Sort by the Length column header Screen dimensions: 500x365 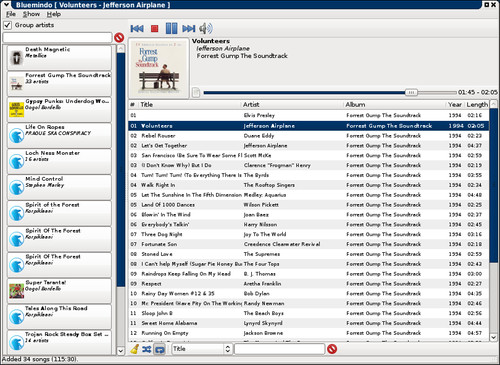point(477,105)
